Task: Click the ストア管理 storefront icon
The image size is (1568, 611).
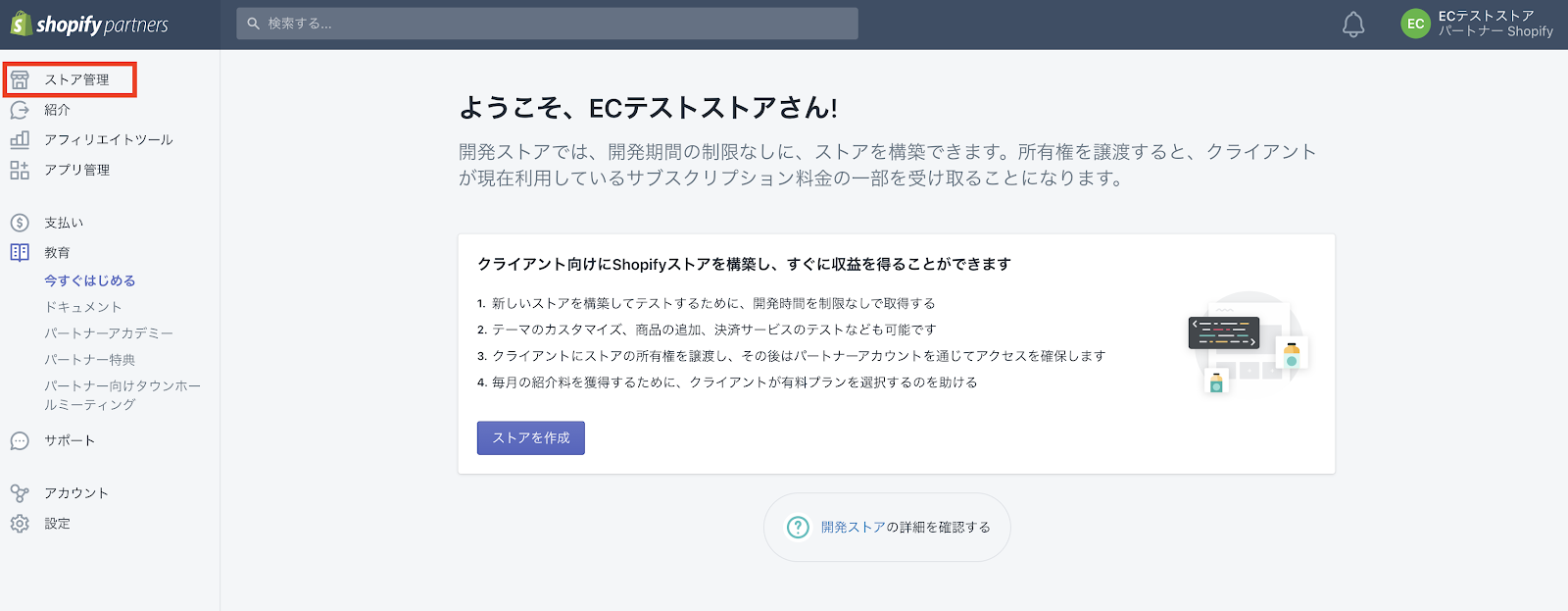Action: (20, 79)
